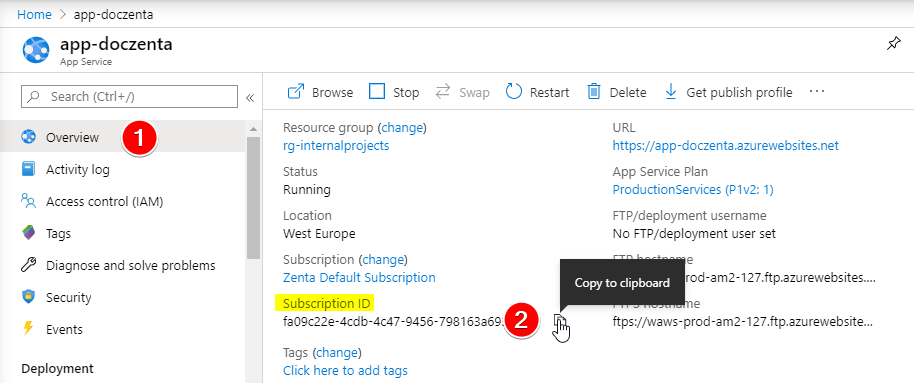914x383 pixels.
Task: Click the Swap toolbar button
Action: pos(463,92)
